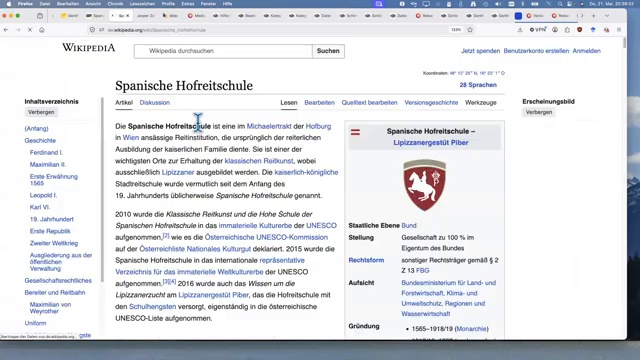Open the home page via house icon
This screenshot has height=360, width=640.
(42, 30)
